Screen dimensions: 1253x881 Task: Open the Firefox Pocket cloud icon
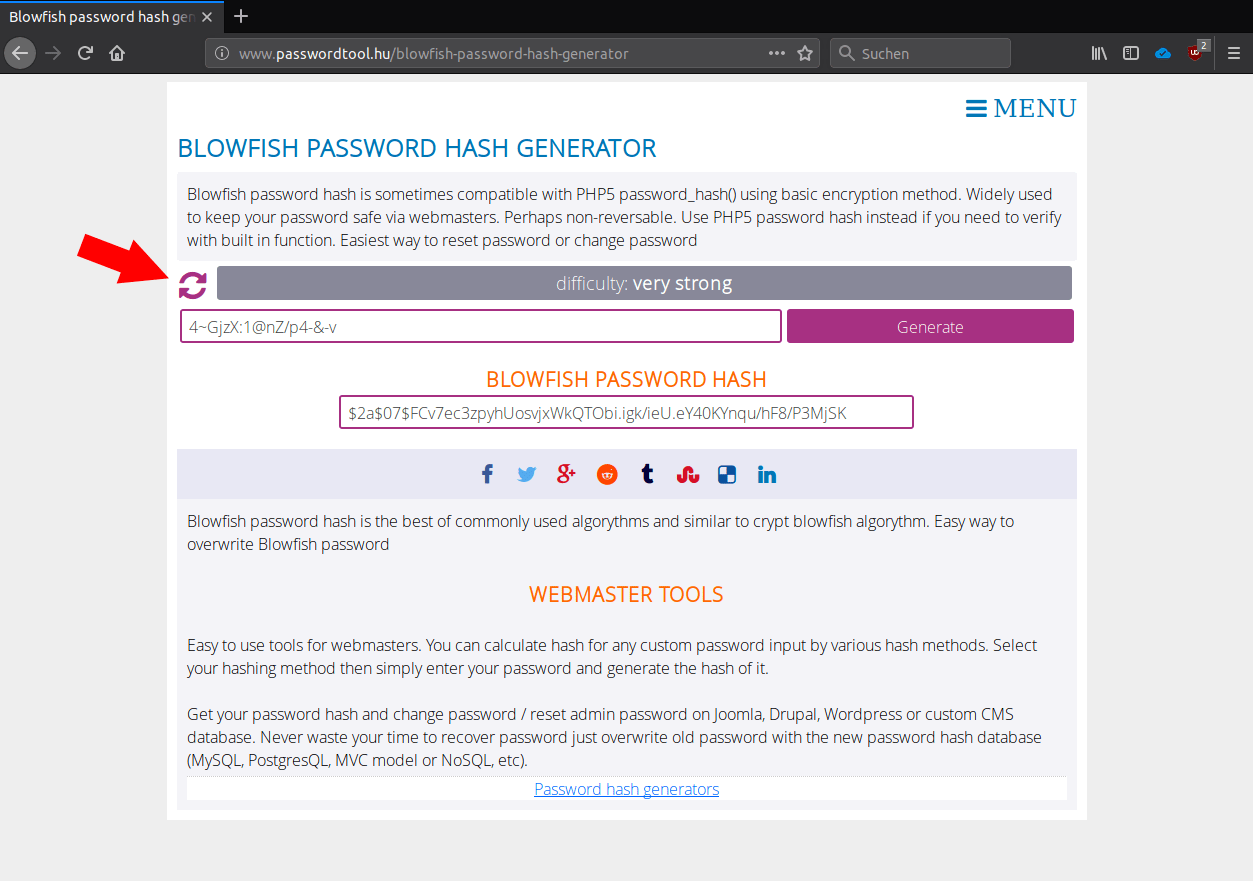[x=1162, y=52]
